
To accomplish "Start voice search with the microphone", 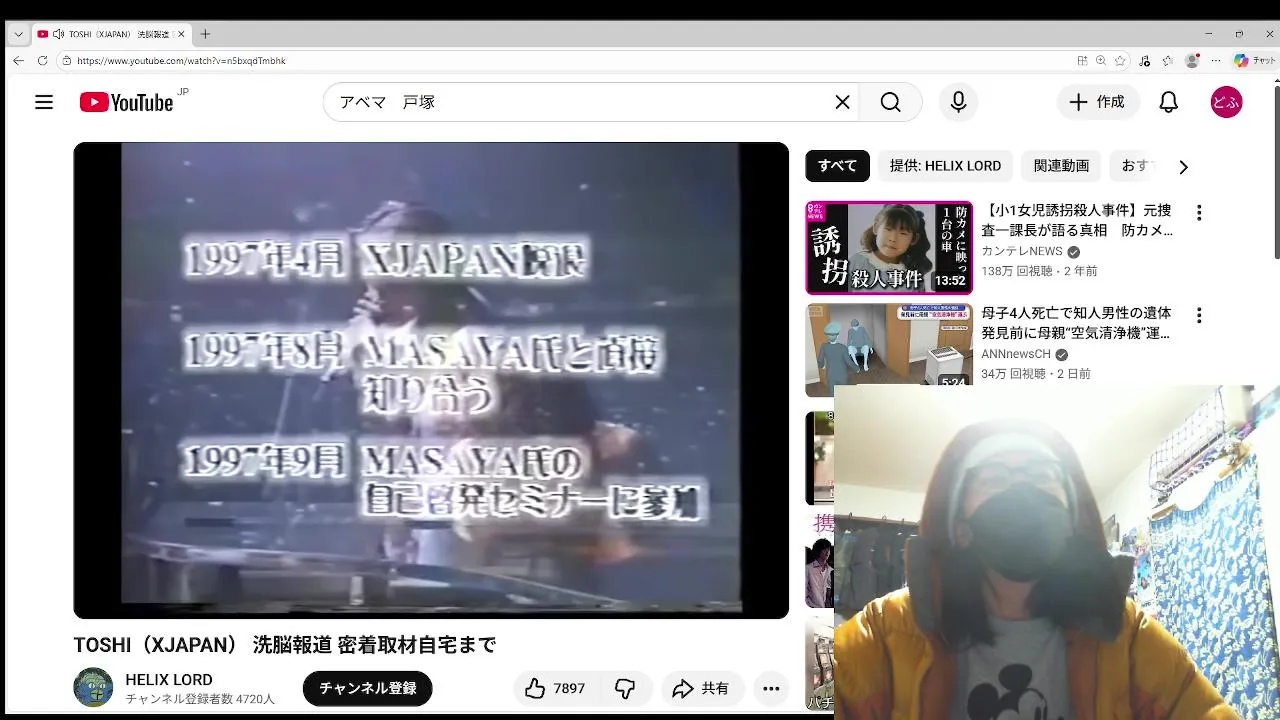I will (958, 102).
